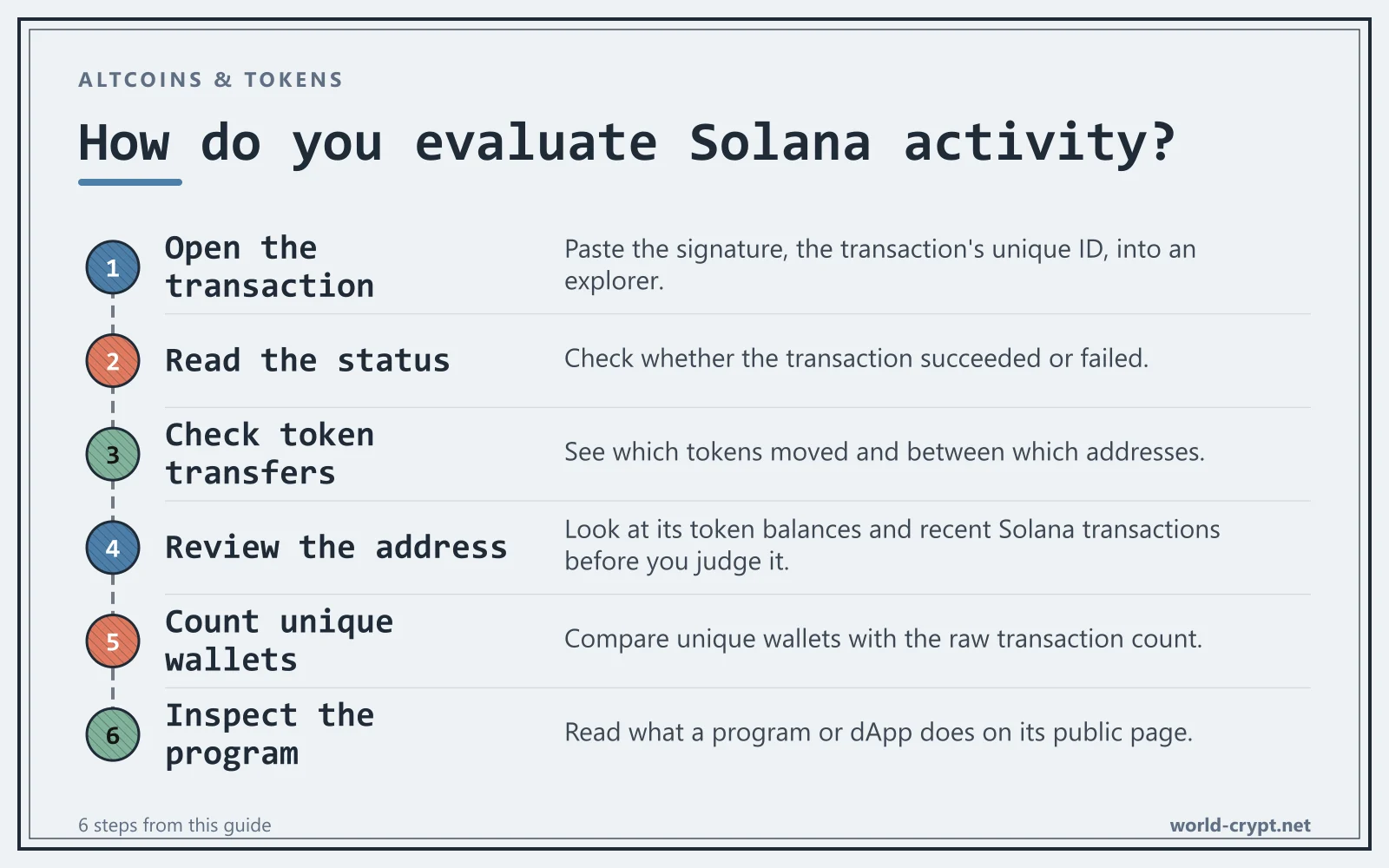
Task: Open the world-crypt.net site link
Action: (x=1240, y=825)
